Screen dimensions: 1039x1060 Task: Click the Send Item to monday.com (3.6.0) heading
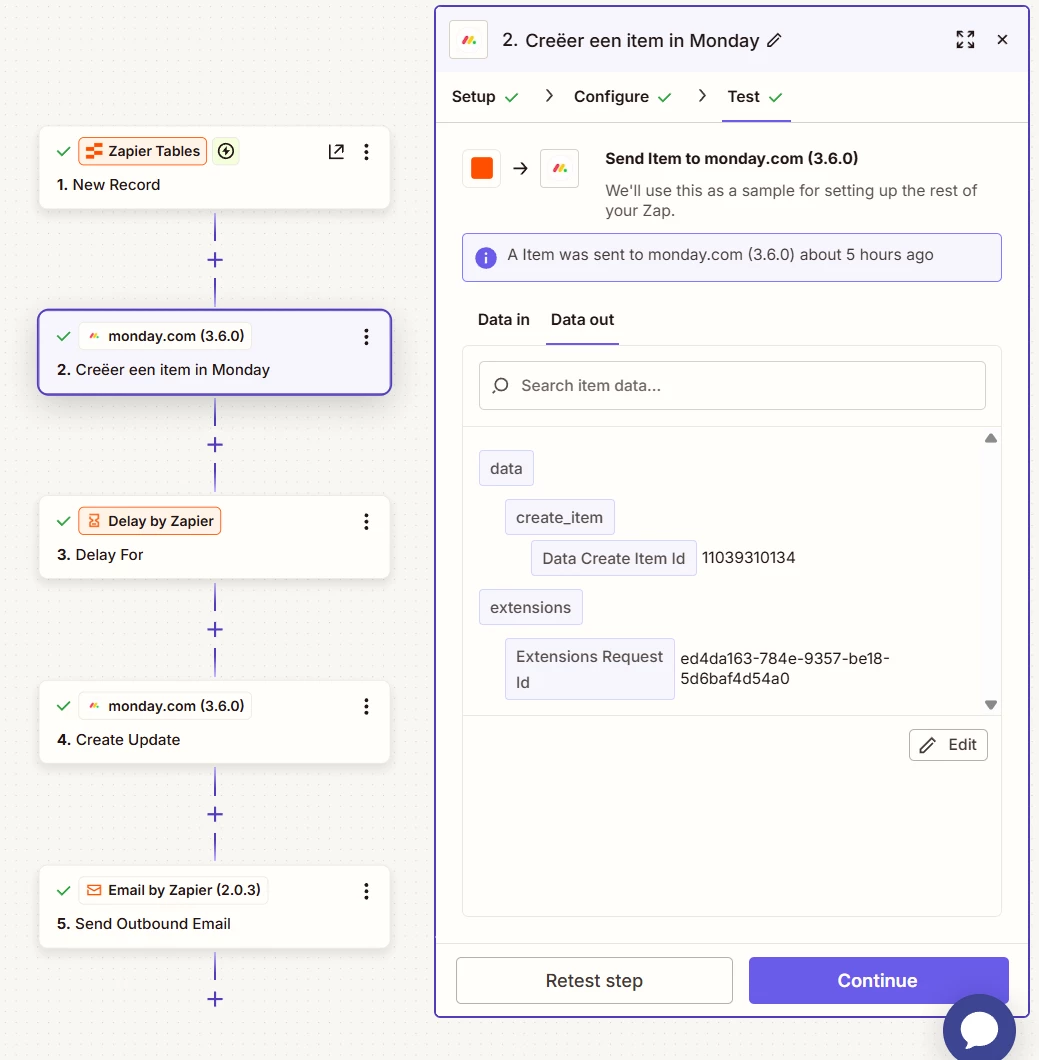[731, 158]
